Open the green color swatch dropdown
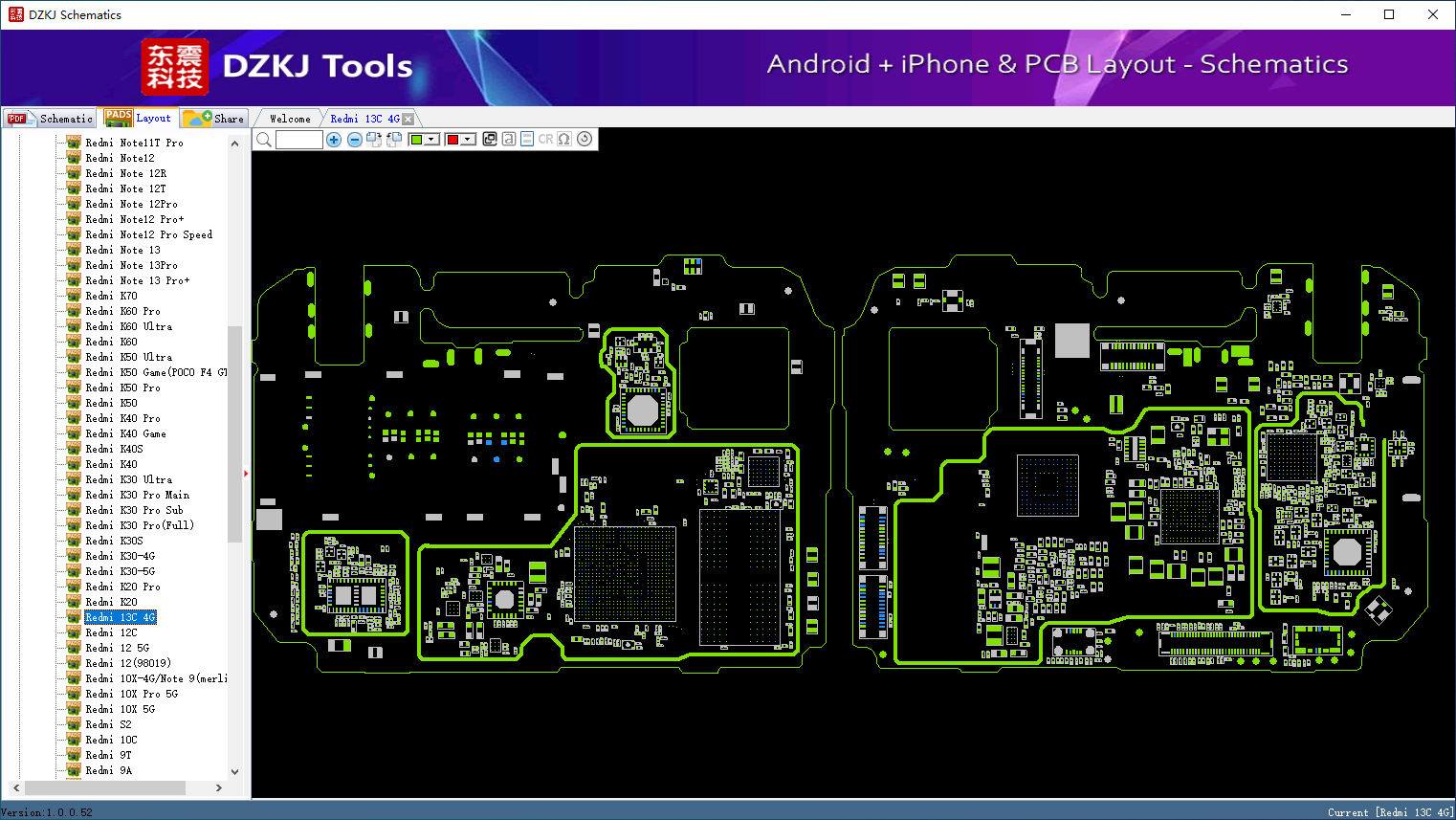Viewport: 1456px width, 820px height. [x=432, y=140]
